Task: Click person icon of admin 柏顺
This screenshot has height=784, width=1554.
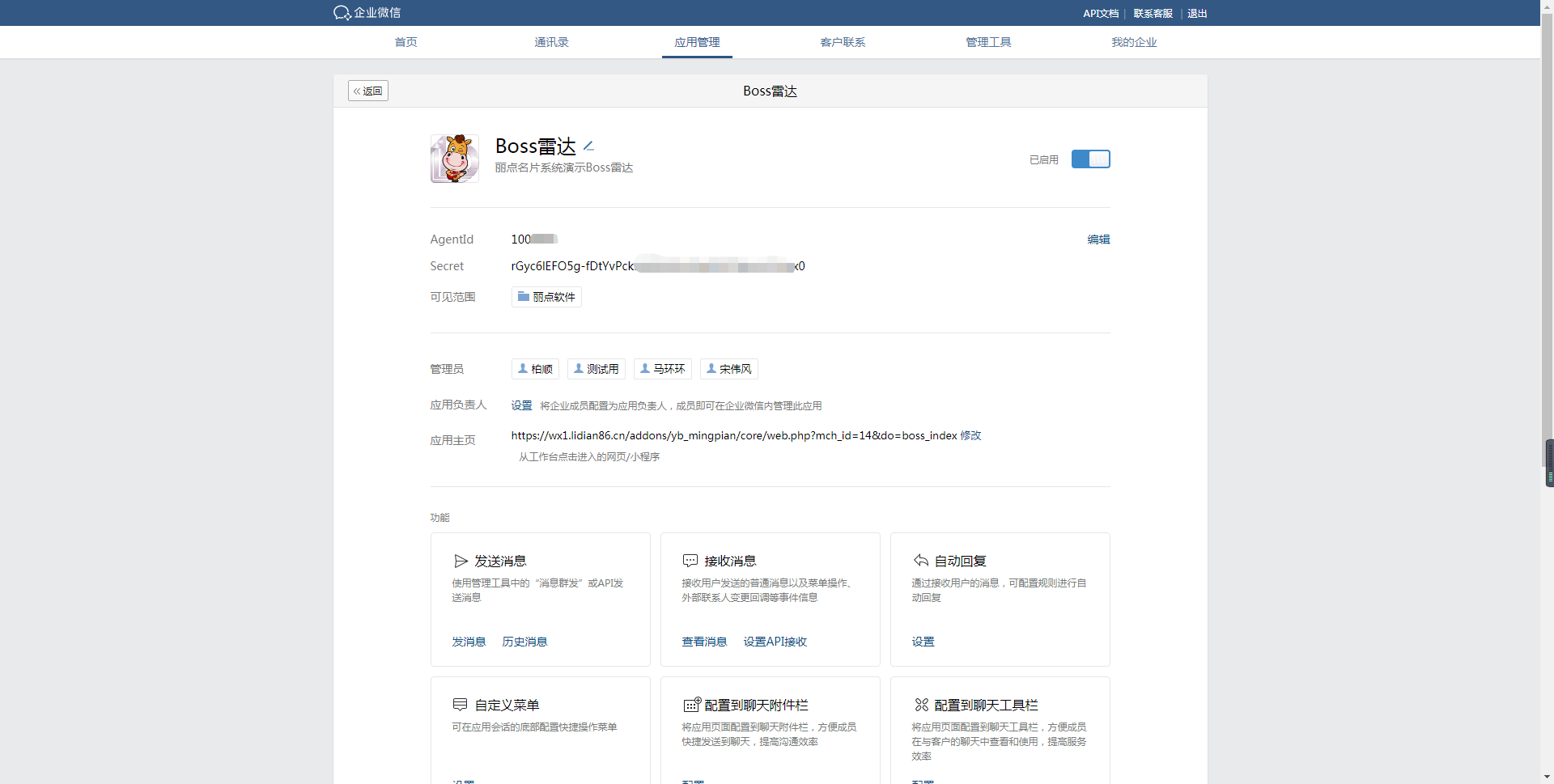Action: point(523,369)
